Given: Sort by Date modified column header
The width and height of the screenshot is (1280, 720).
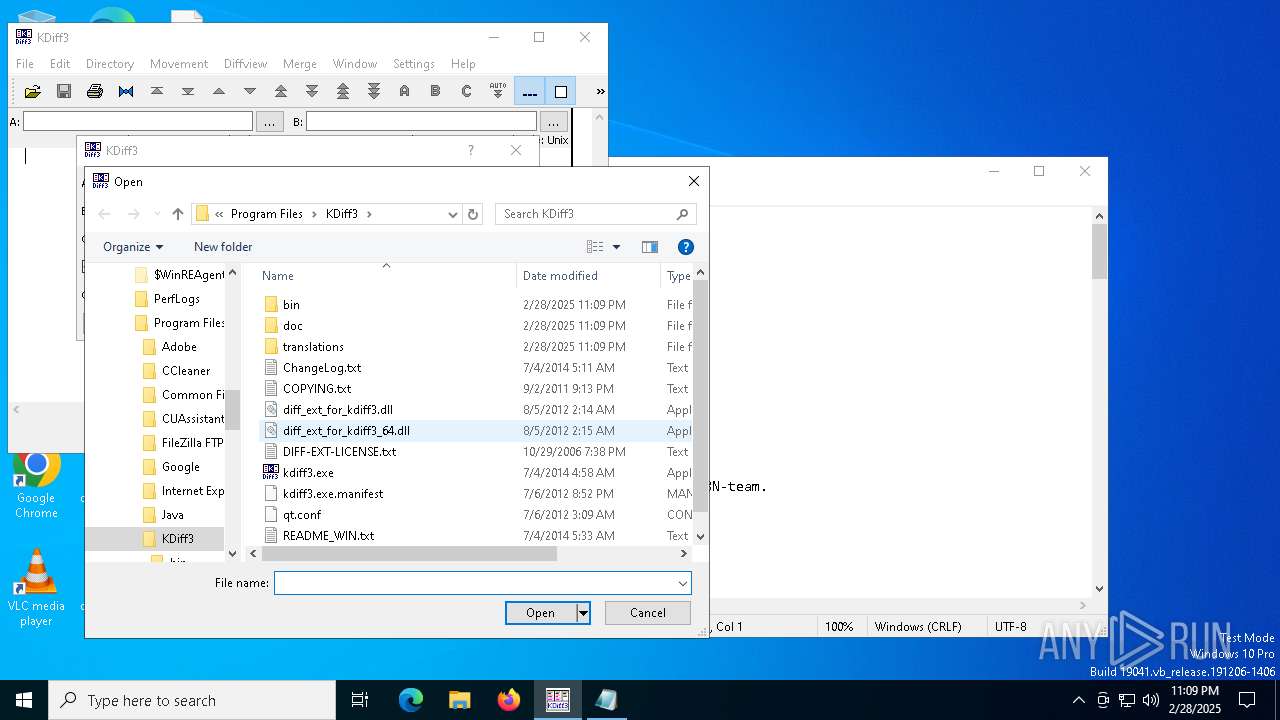Looking at the screenshot, I should 560,276.
